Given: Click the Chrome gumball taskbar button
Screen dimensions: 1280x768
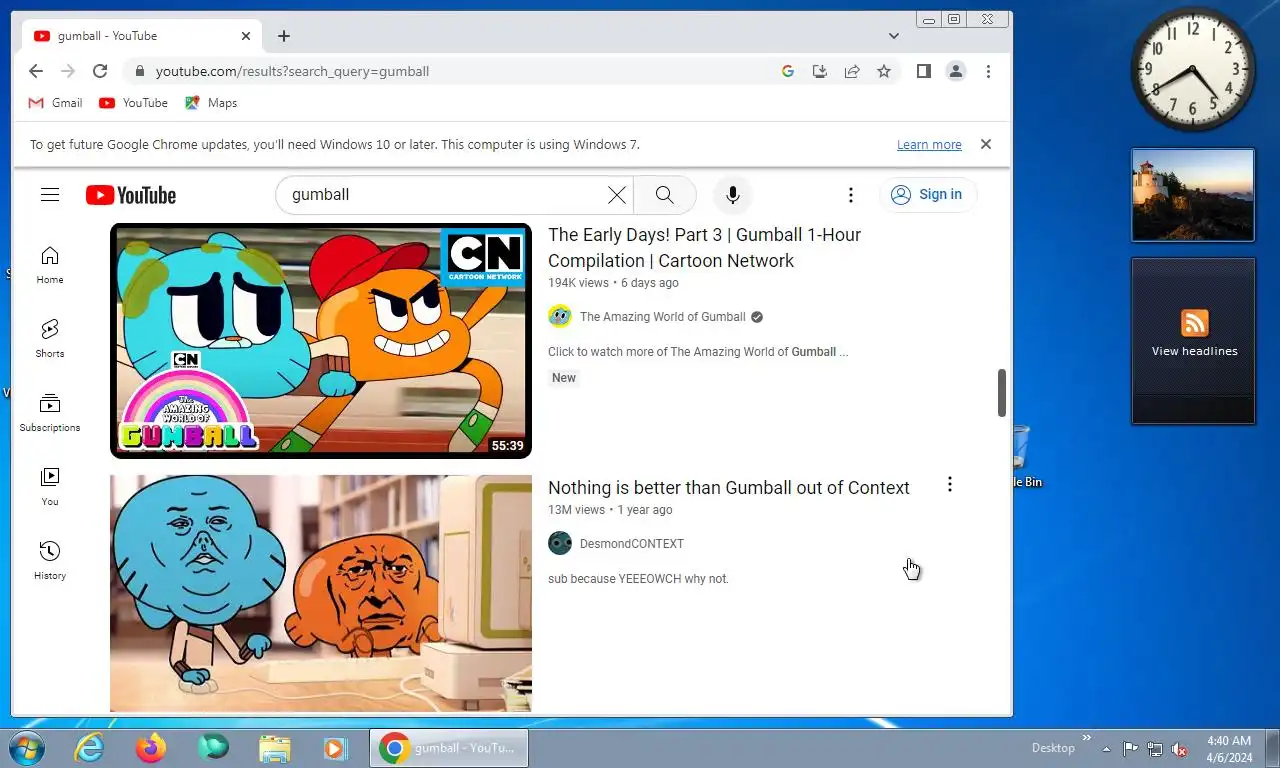Looking at the screenshot, I should (x=449, y=748).
